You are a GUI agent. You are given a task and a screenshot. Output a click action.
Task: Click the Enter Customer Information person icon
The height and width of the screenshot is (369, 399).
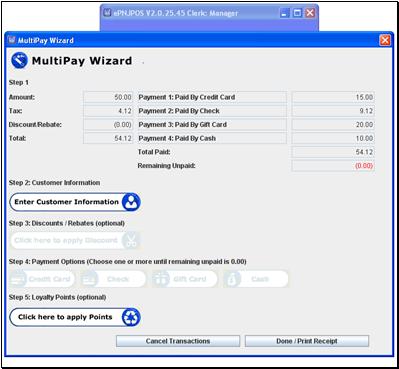click(x=130, y=202)
